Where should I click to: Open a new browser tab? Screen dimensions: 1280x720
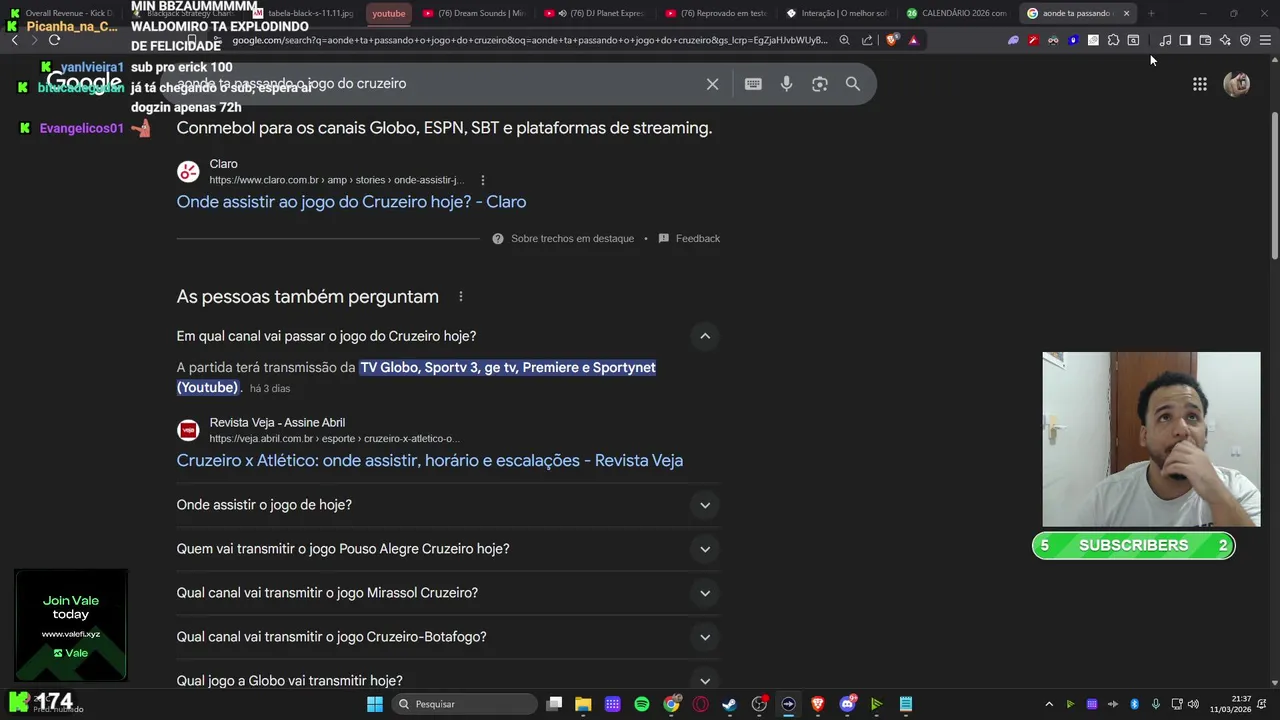pyautogui.click(x=1151, y=13)
